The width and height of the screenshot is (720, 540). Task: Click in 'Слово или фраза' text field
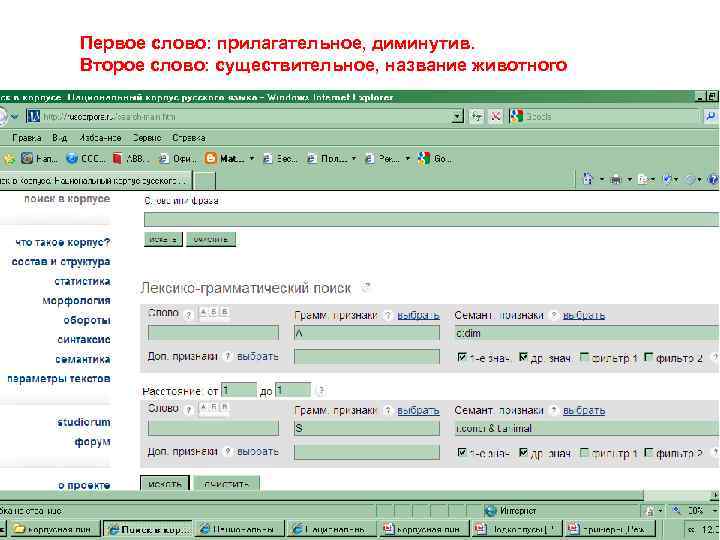(432, 219)
